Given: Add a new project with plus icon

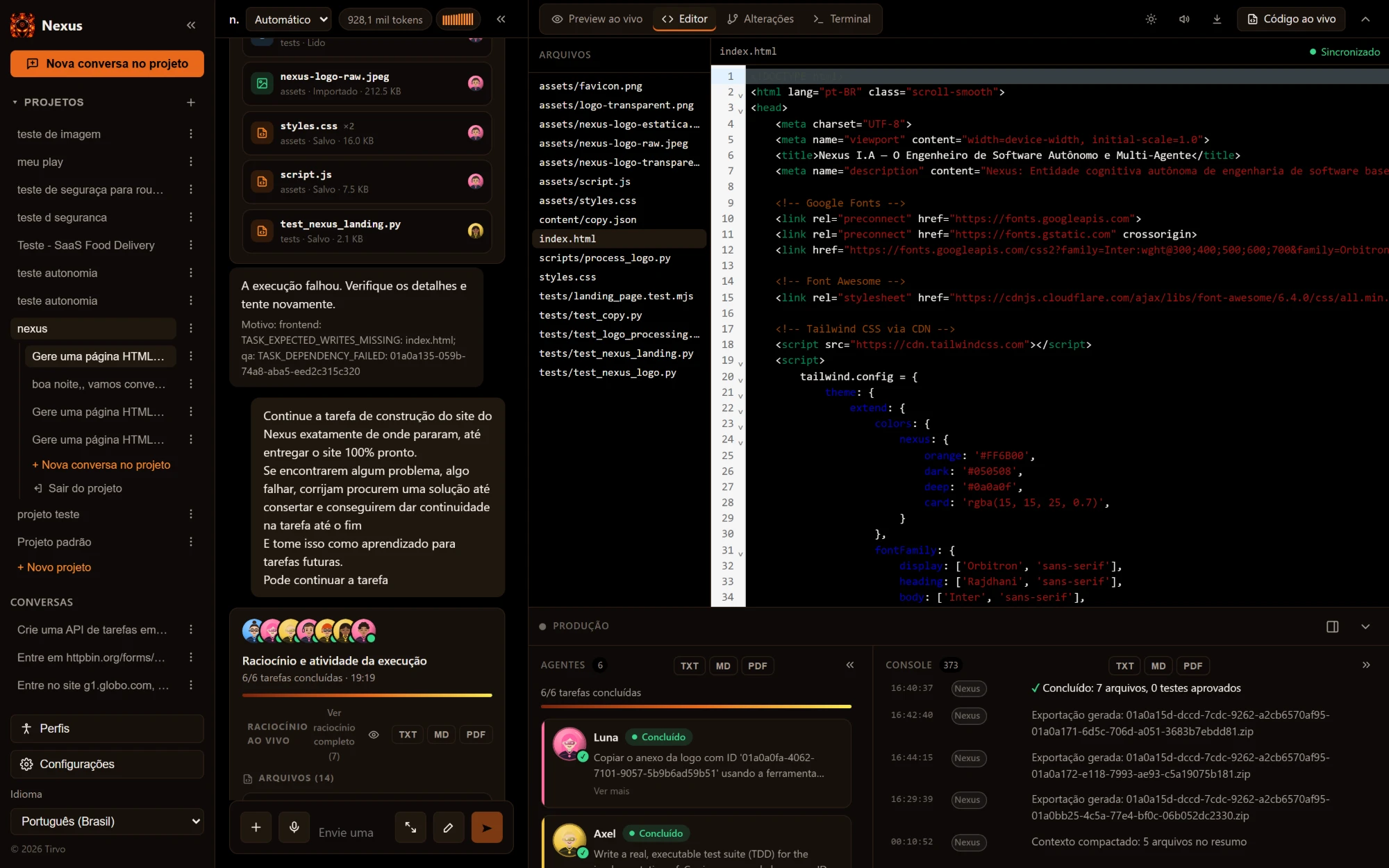Looking at the screenshot, I should tap(191, 102).
